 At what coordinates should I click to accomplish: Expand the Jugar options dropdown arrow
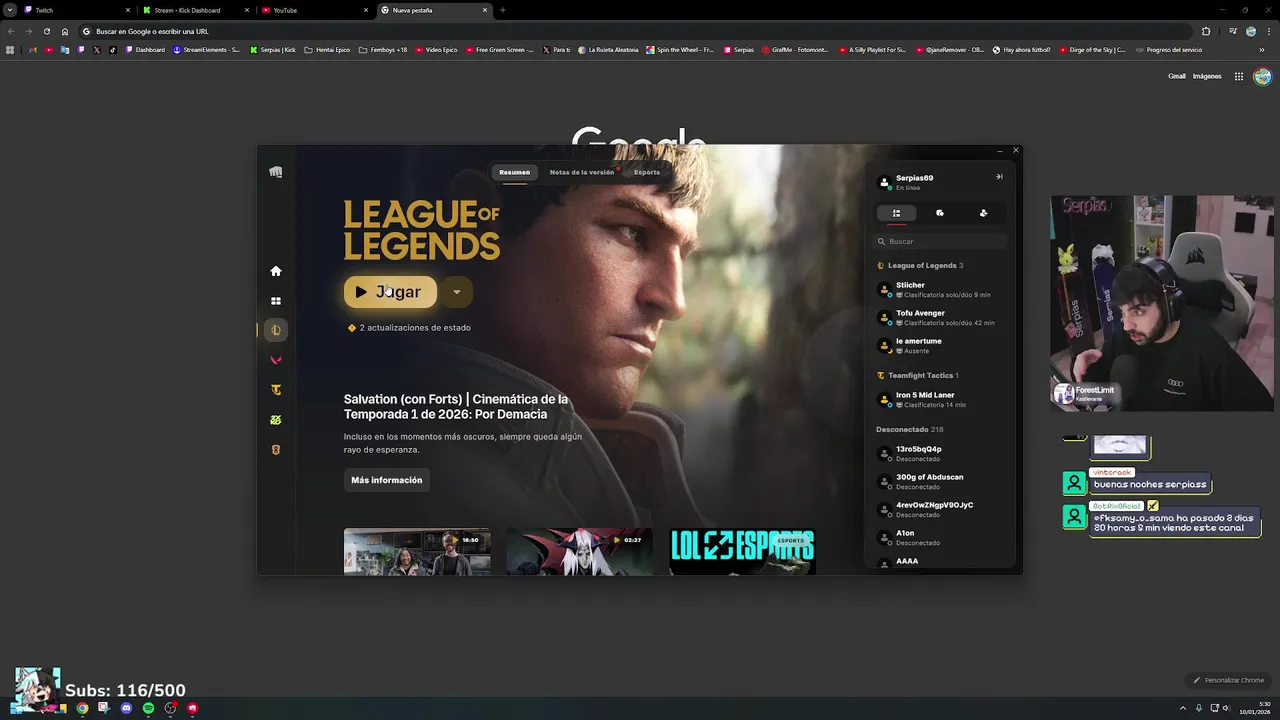click(456, 292)
